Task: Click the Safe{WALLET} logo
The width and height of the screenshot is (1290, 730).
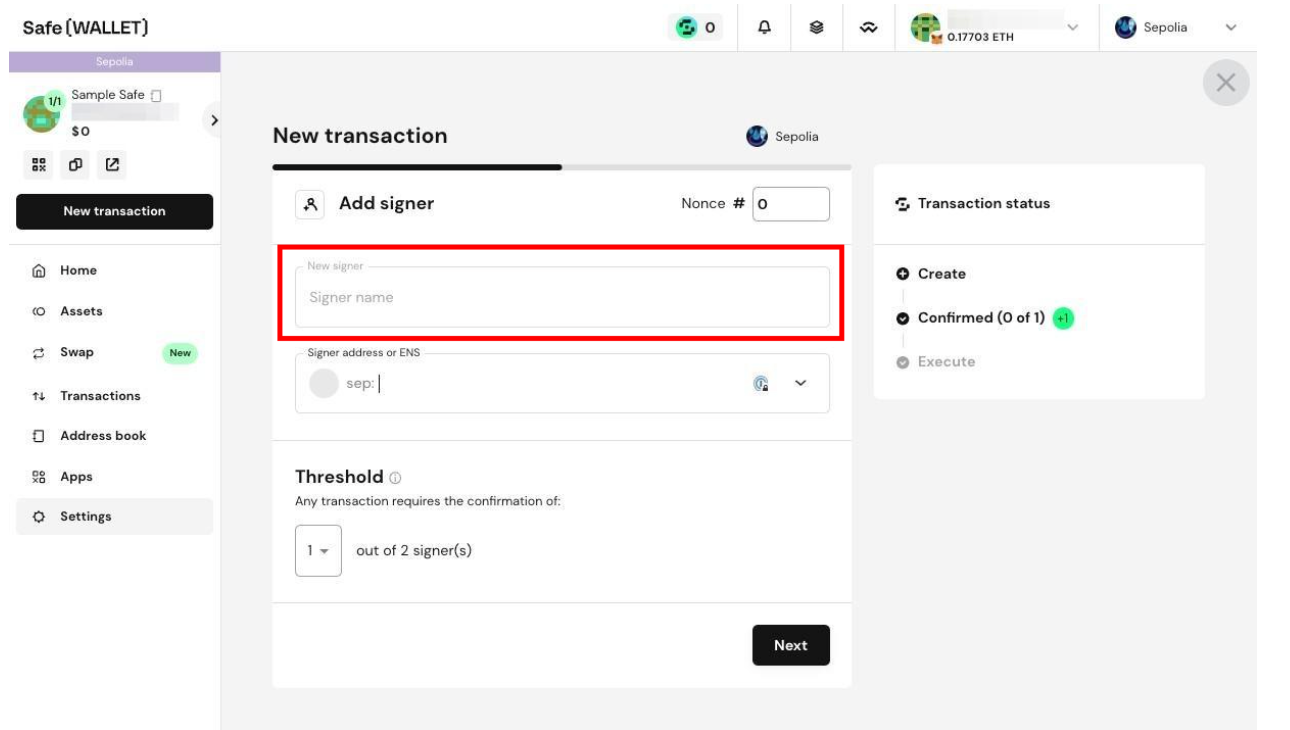Action: (86, 26)
